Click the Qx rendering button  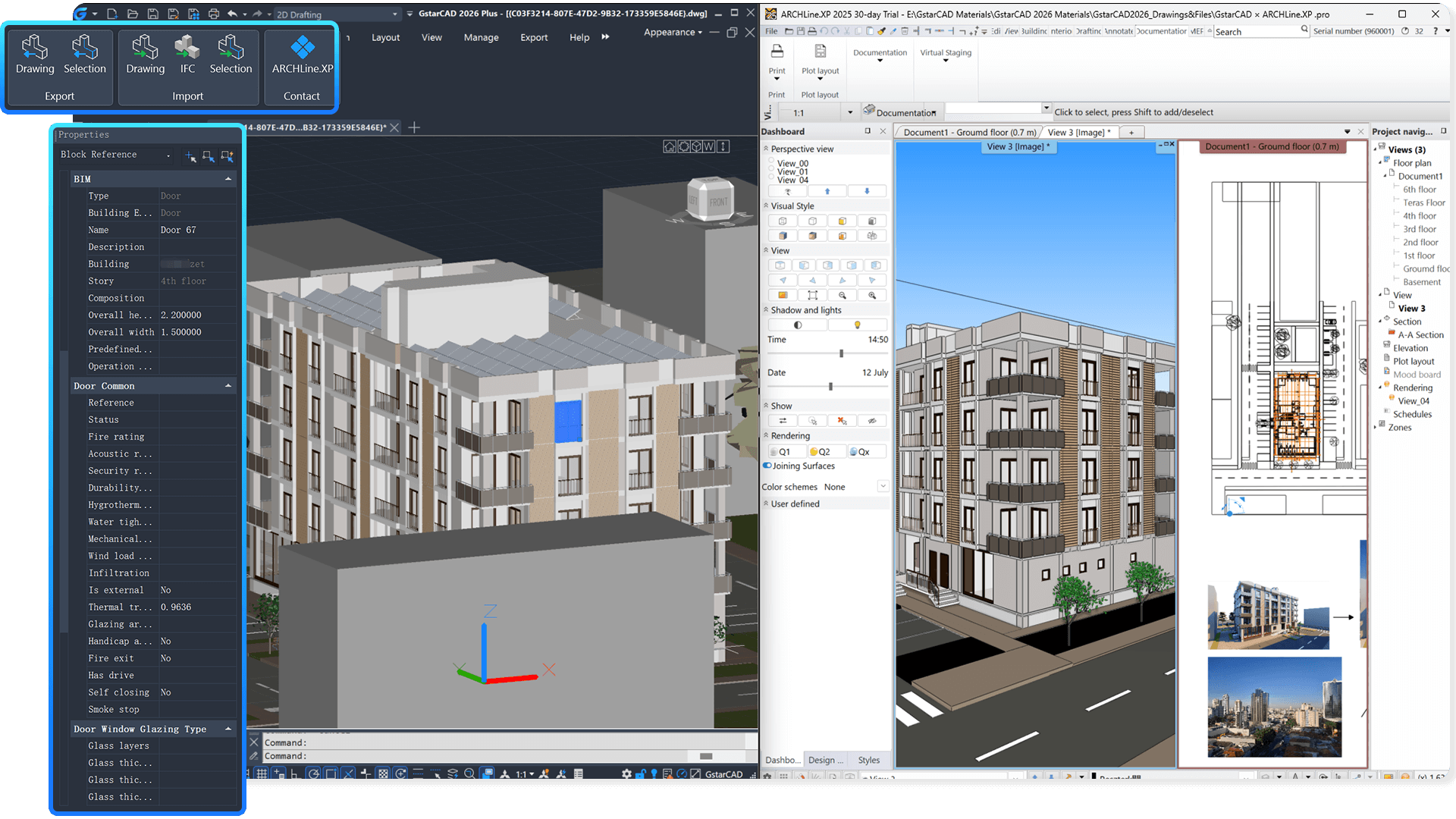point(864,450)
